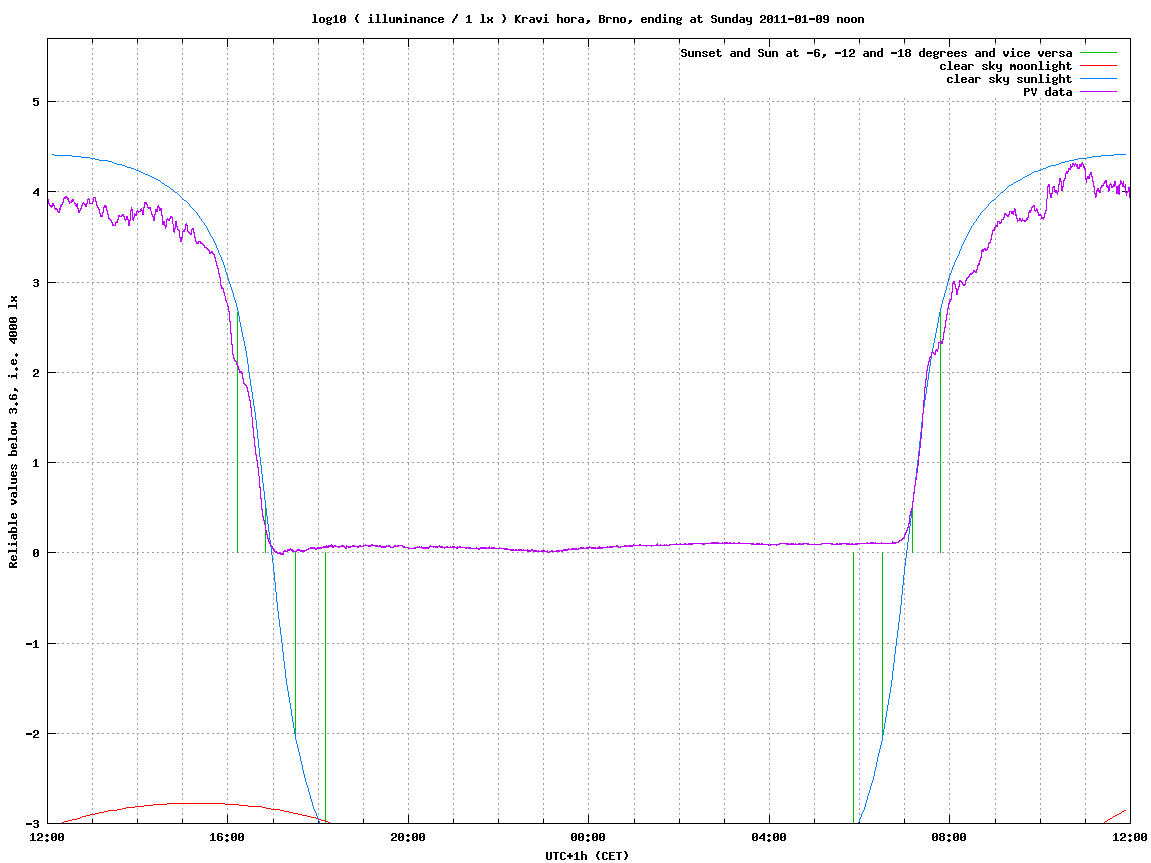This screenshot has width=1151, height=863.
Task: Click the 'Sunset and Sun at -6, -12' legend entry
Action: (876, 53)
